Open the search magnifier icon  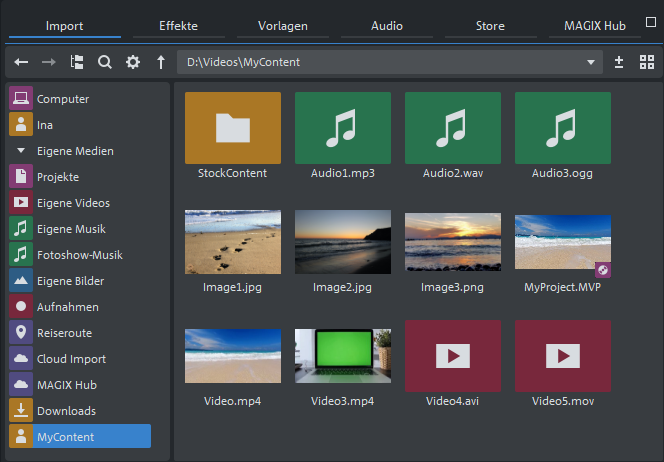104,62
